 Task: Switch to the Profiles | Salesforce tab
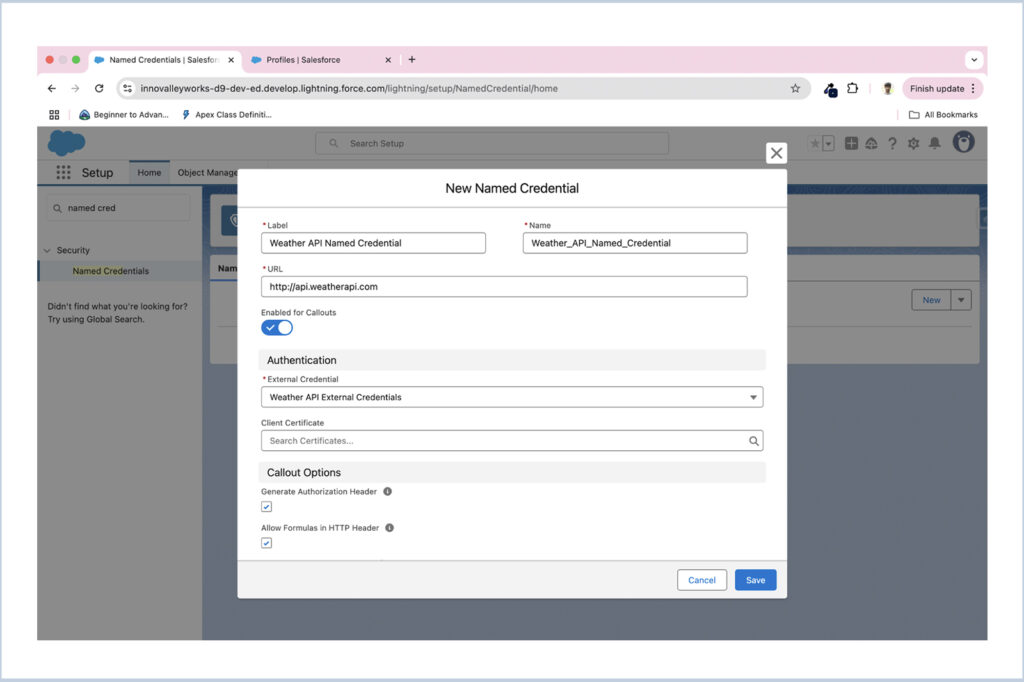coord(319,59)
